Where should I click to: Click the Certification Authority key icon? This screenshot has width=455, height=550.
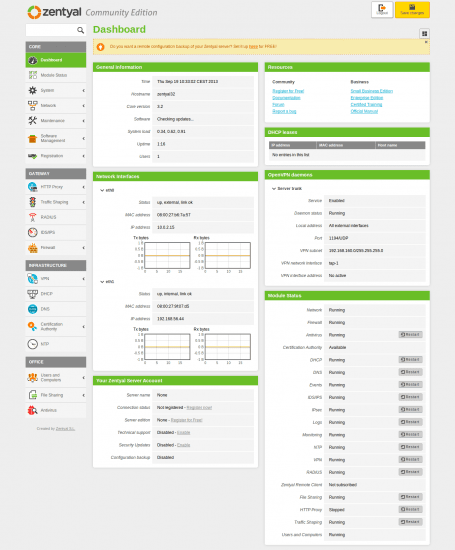33,327
